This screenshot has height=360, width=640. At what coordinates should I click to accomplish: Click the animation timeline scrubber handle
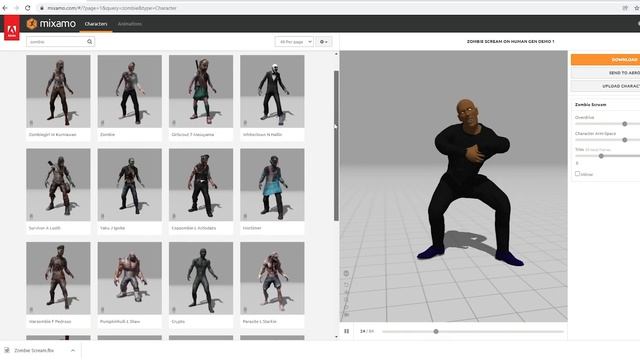click(436, 331)
